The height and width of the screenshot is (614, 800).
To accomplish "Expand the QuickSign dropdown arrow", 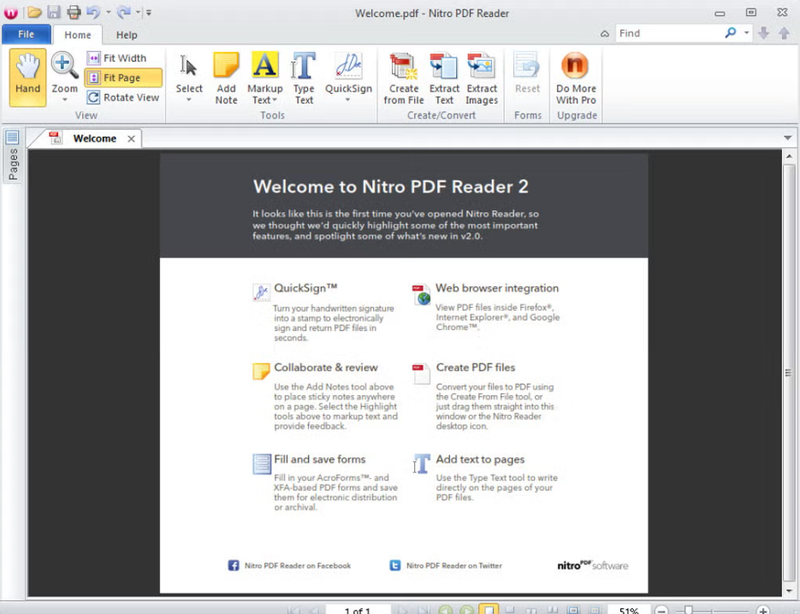I will [x=348, y=100].
